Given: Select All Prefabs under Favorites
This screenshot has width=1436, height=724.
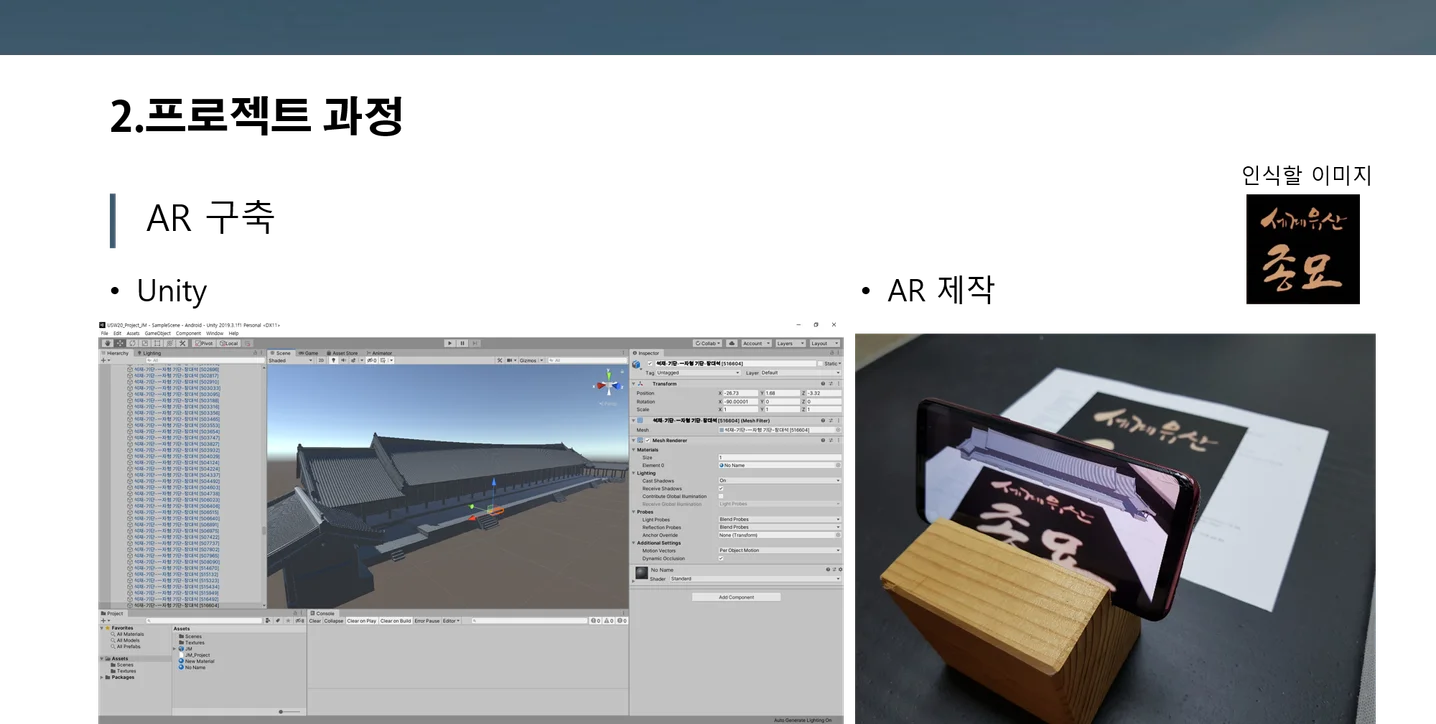Looking at the screenshot, I should [x=126, y=646].
